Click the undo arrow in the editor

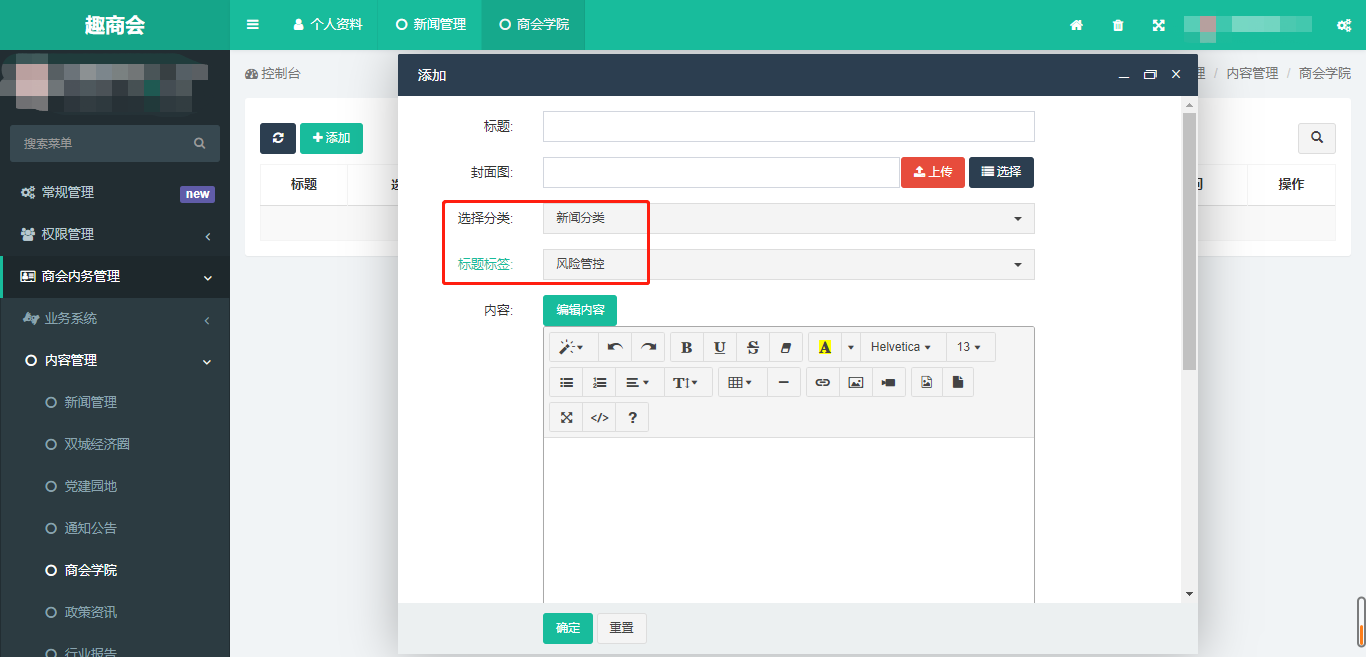click(x=615, y=347)
